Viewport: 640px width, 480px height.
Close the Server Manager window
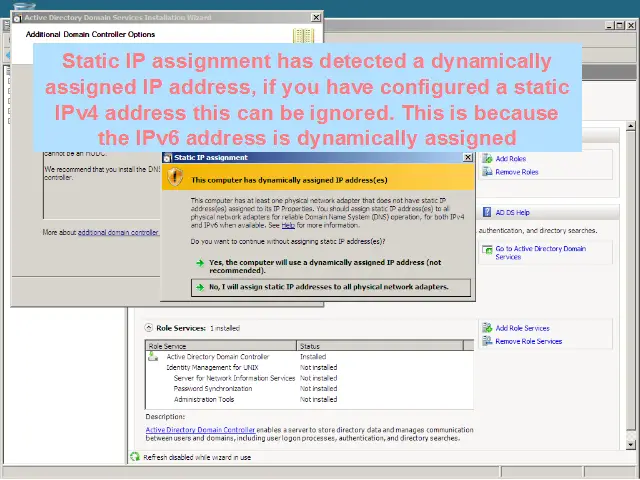click(x=631, y=25)
